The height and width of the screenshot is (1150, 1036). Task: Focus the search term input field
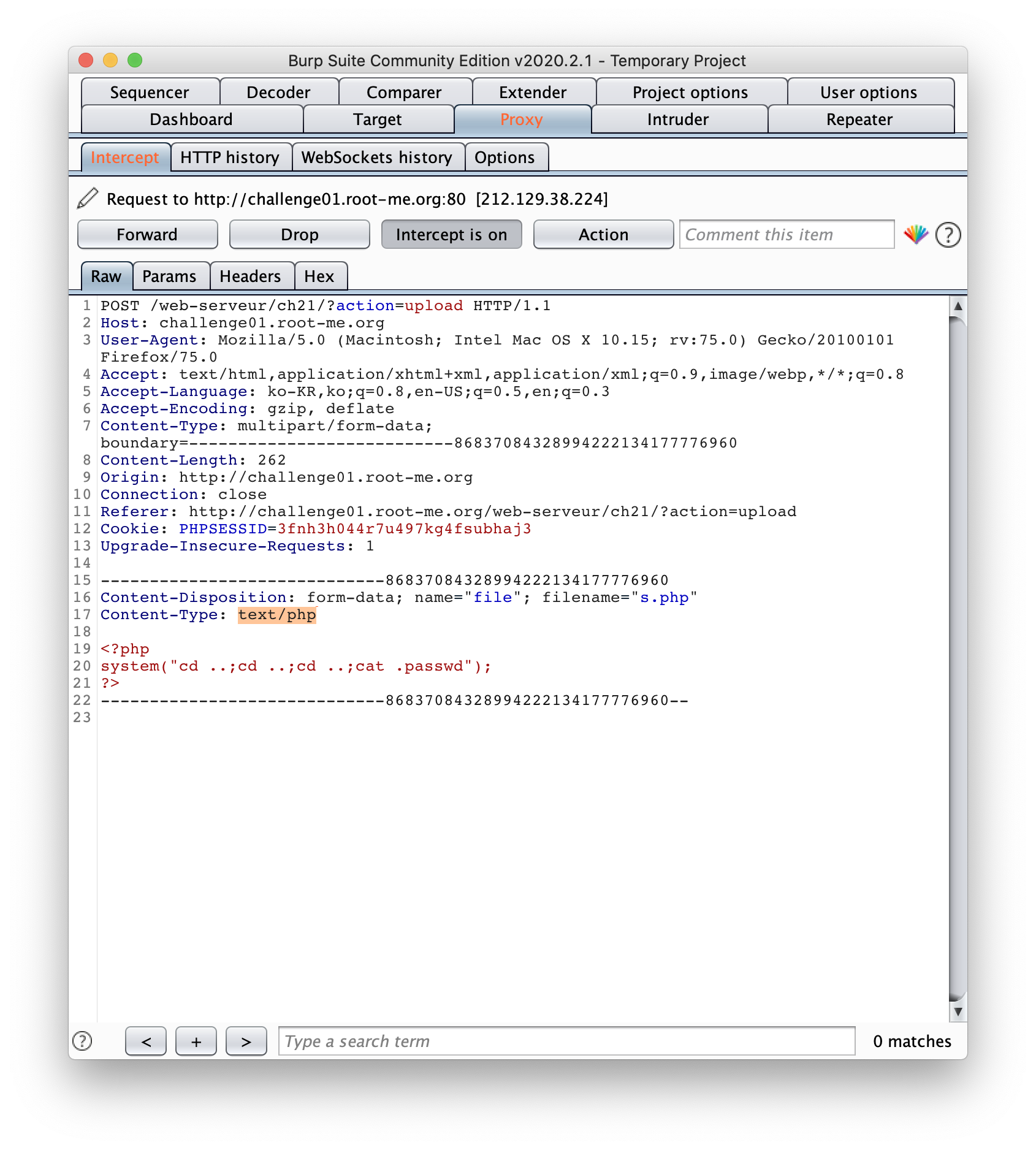point(567,1041)
